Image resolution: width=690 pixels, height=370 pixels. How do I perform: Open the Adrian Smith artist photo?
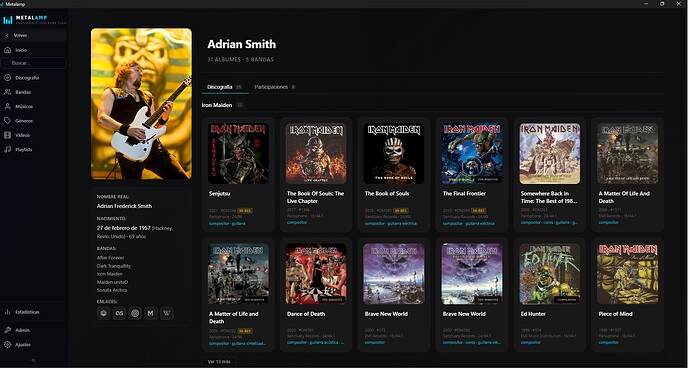coord(141,104)
